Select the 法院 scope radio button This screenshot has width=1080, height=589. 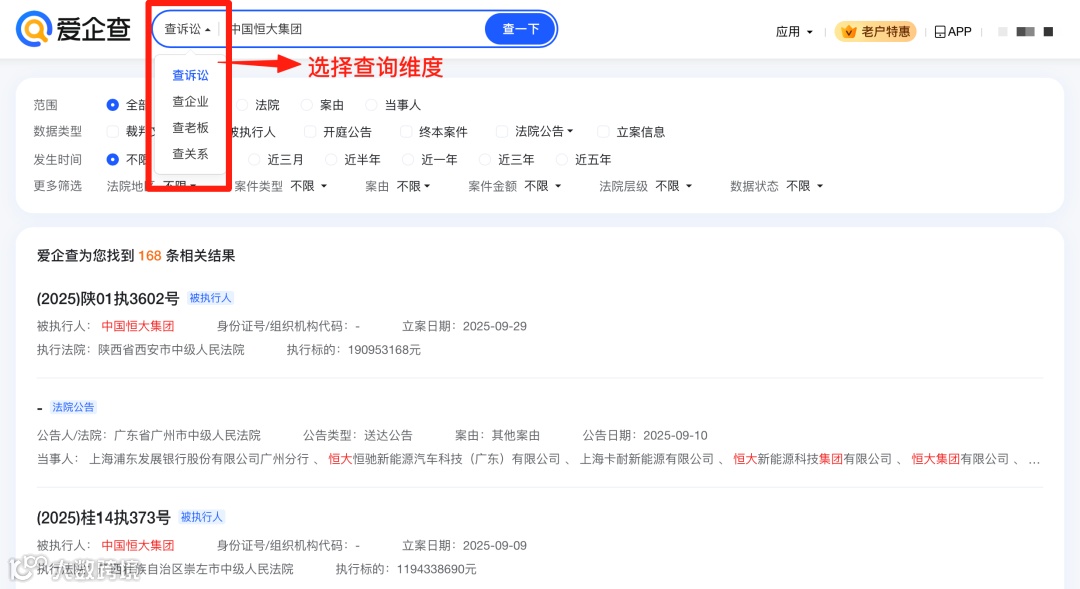(242, 105)
